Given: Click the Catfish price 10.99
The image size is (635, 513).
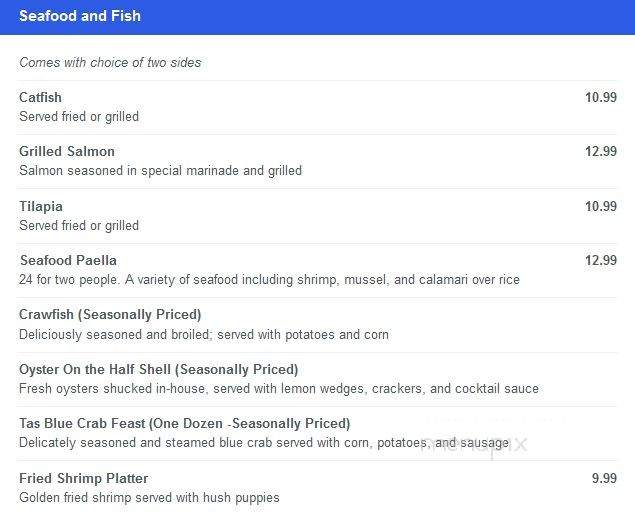Looking at the screenshot, I should 601,97.
